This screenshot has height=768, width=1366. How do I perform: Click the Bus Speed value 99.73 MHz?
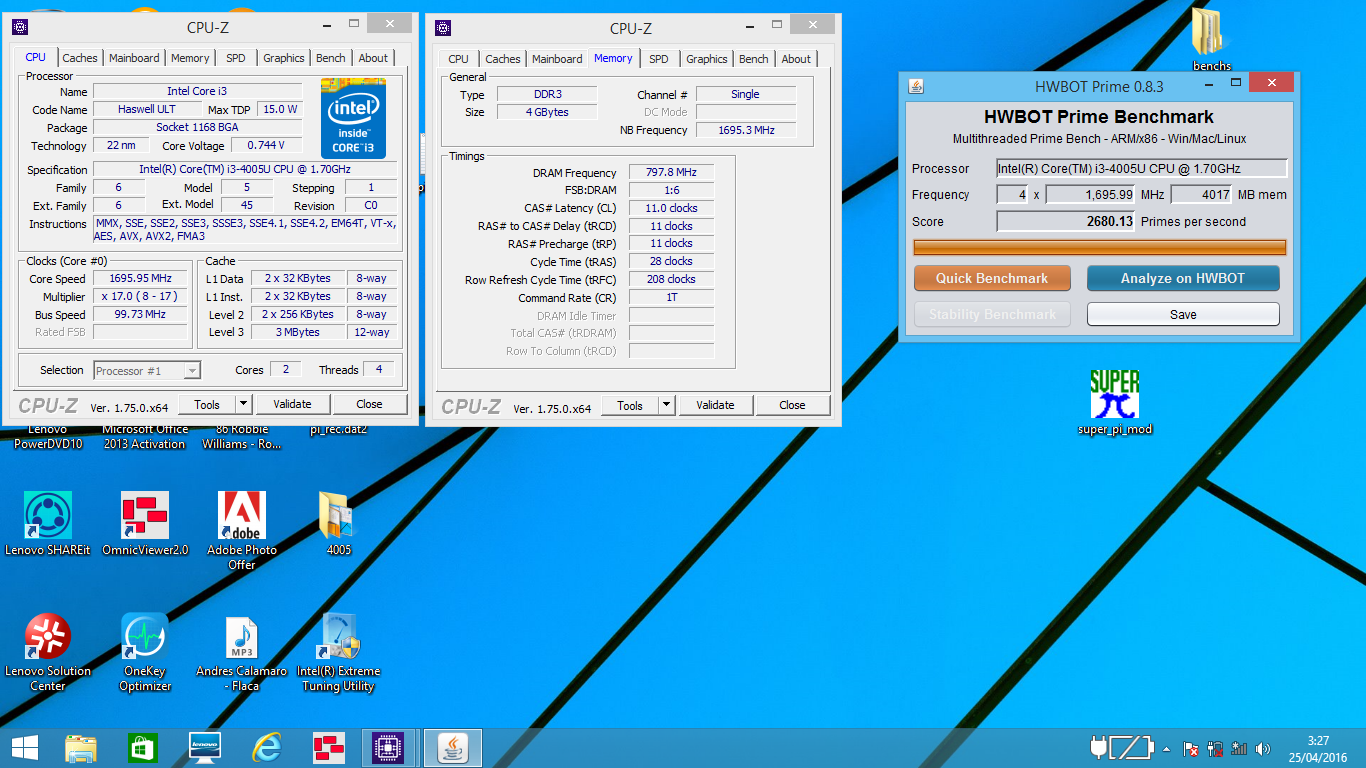click(x=142, y=314)
